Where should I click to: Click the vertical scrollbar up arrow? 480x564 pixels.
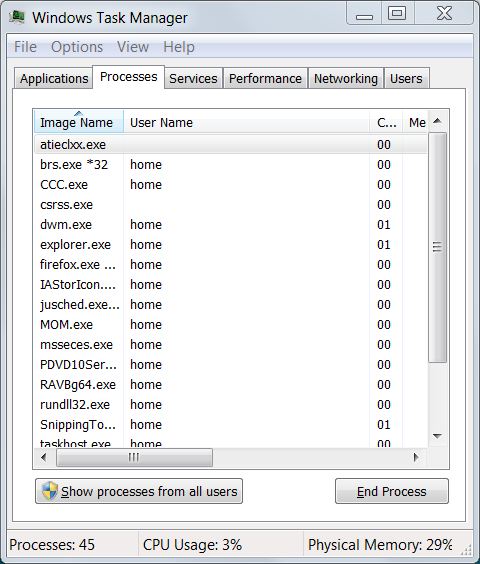(437, 120)
